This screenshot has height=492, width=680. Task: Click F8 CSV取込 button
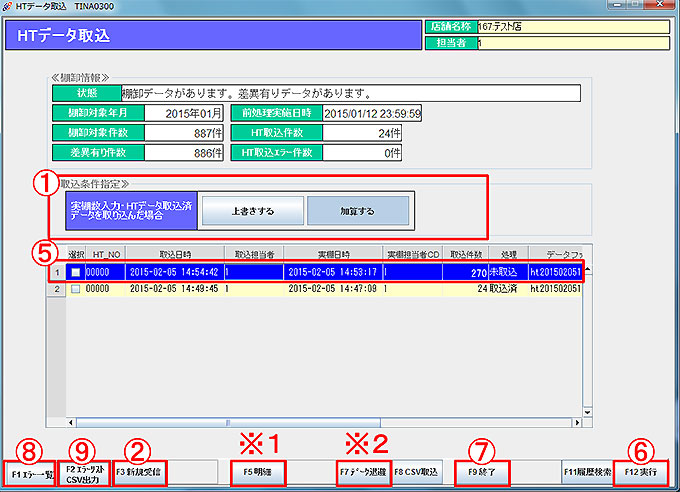pos(416,470)
